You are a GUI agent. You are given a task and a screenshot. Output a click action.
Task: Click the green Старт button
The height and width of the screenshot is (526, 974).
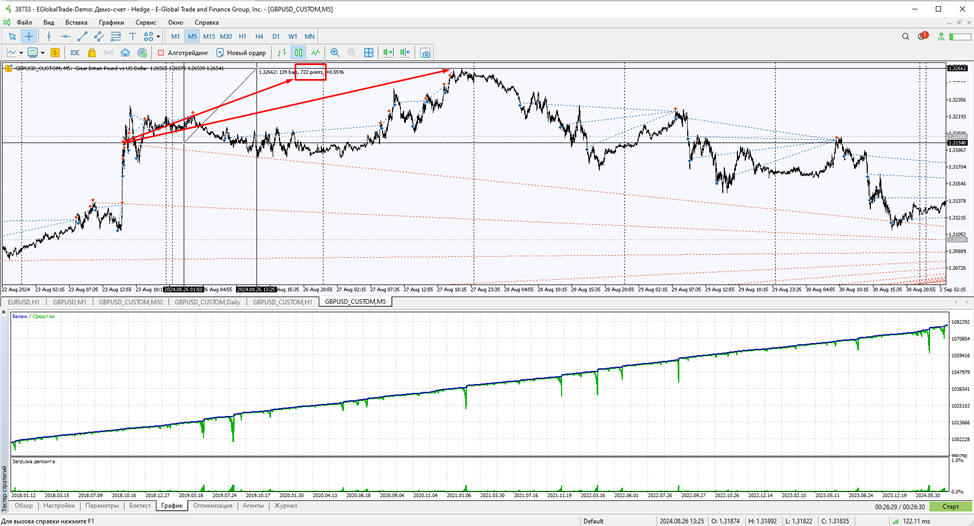pos(950,507)
